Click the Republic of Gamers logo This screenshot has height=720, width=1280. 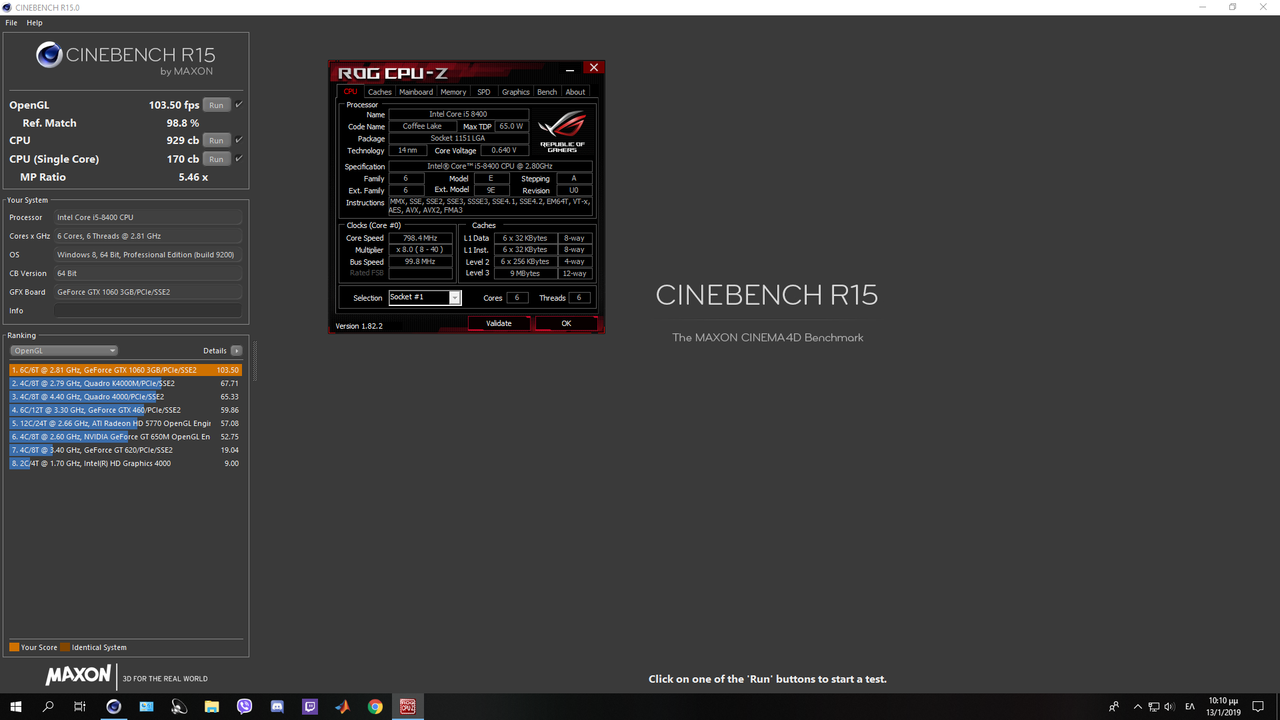click(563, 132)
